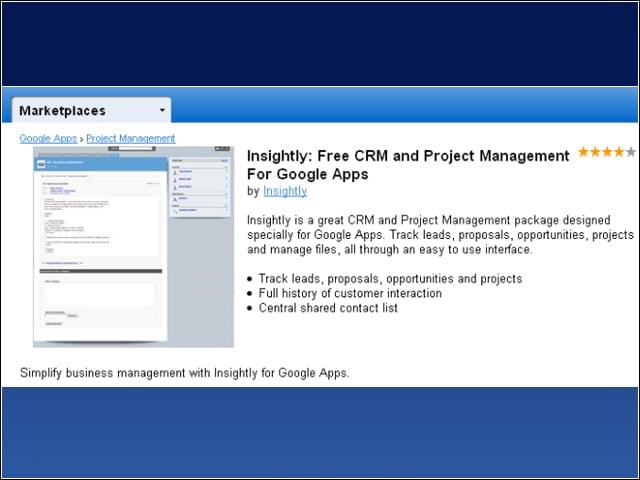
Task: Open the Project Management breadcrumb link
Action: click(131, 138)
